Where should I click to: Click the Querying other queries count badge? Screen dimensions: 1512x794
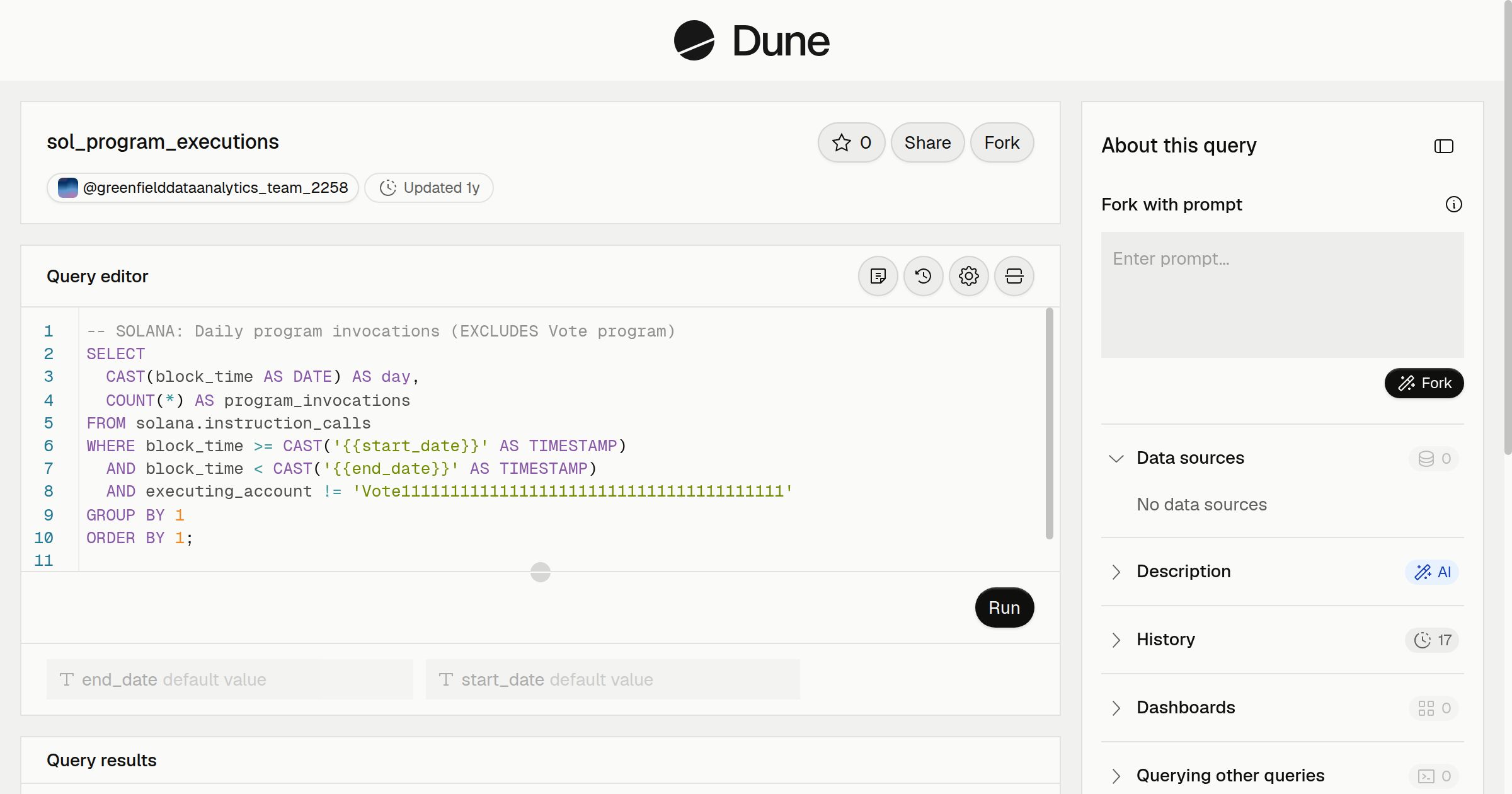pyautogui.click(x=1434, y=776)
